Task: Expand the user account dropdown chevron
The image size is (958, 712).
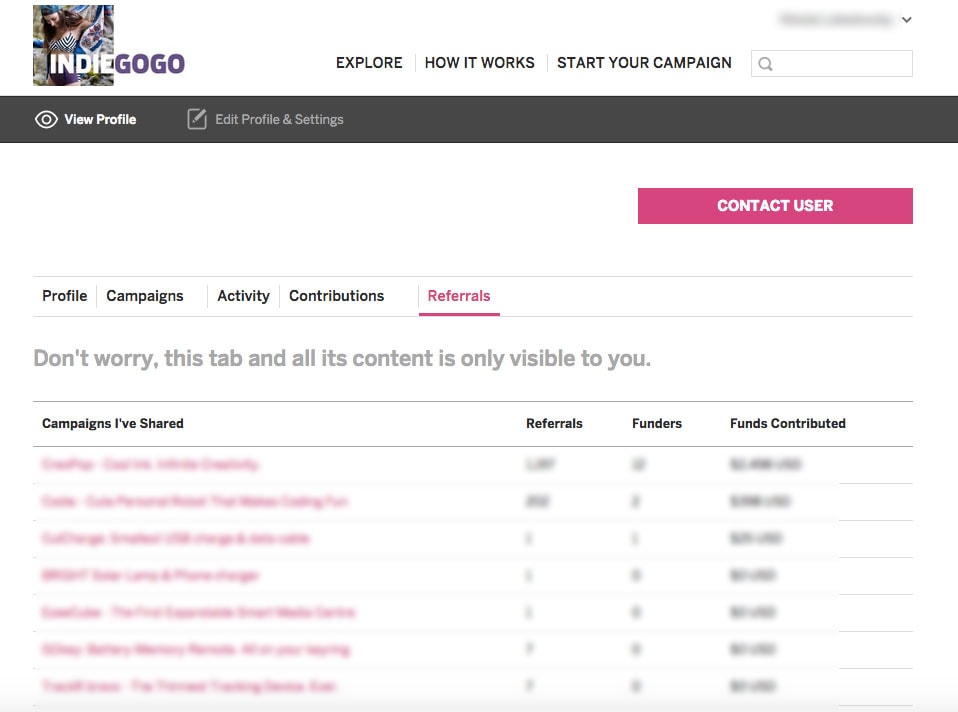Action: 906,19
